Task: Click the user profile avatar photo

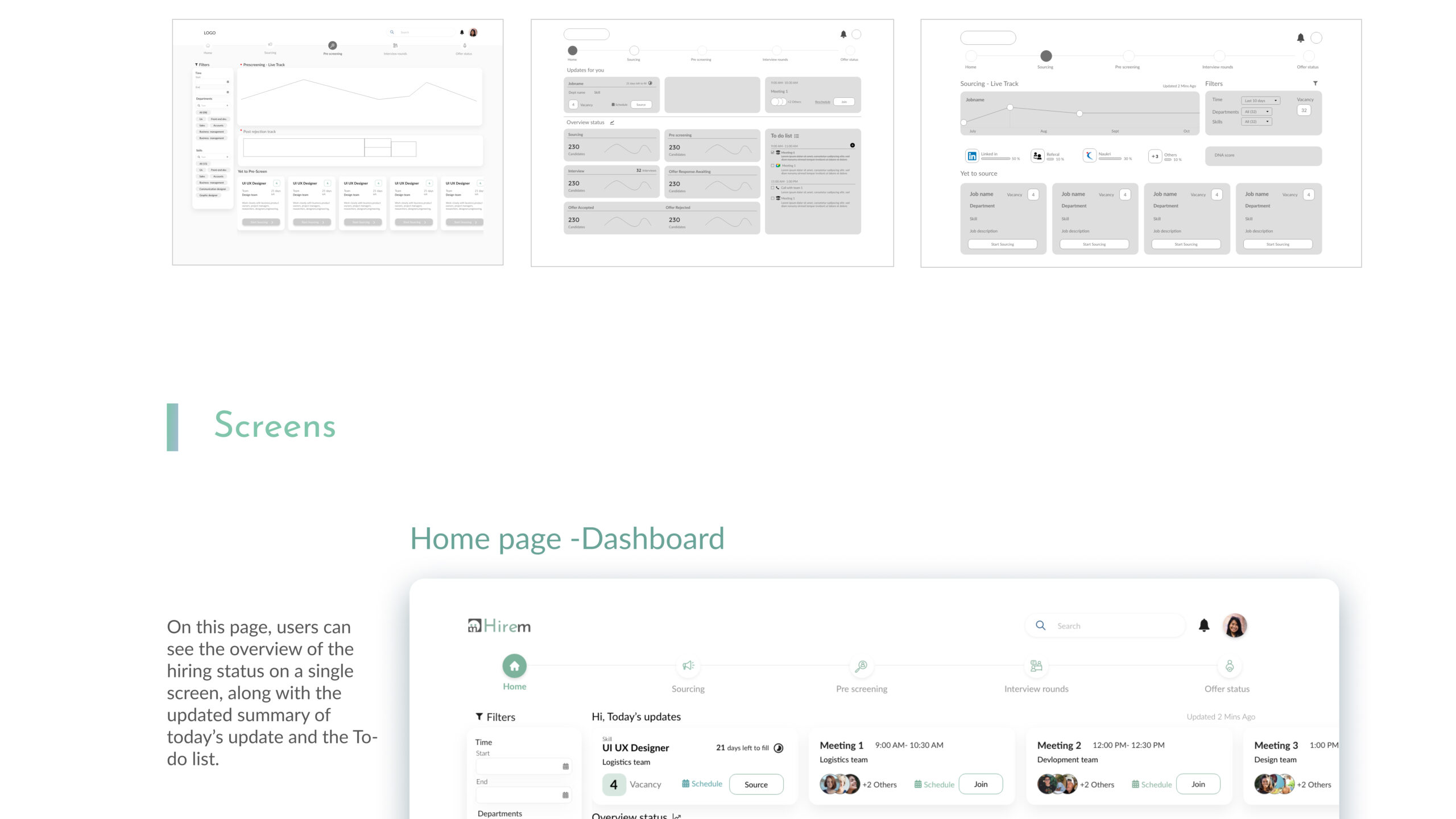Action: (x=1235, y=626)
